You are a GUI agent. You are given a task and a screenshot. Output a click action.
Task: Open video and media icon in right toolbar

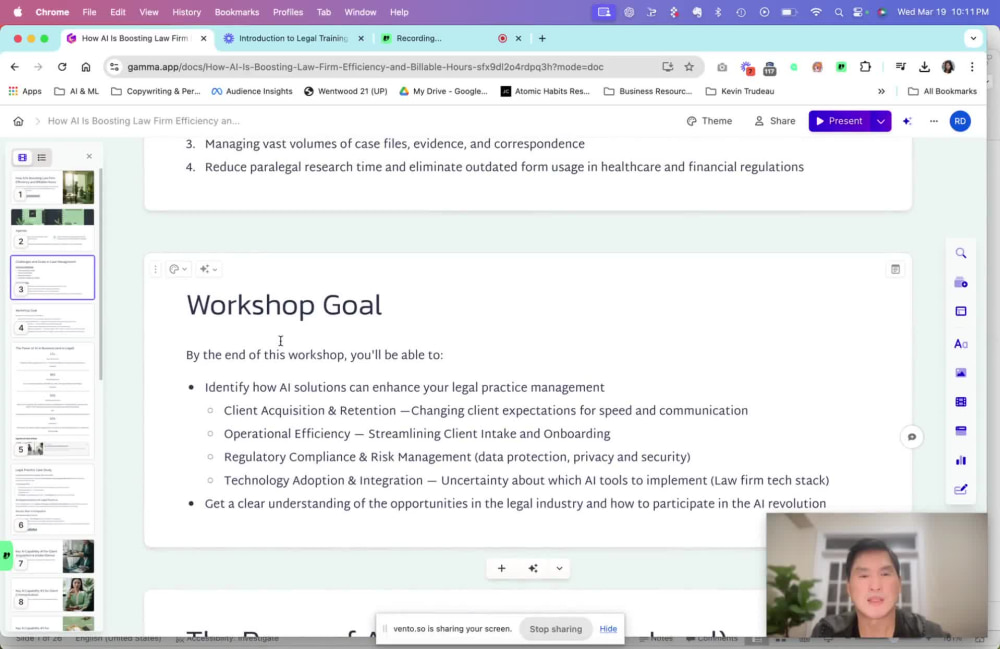960,402
